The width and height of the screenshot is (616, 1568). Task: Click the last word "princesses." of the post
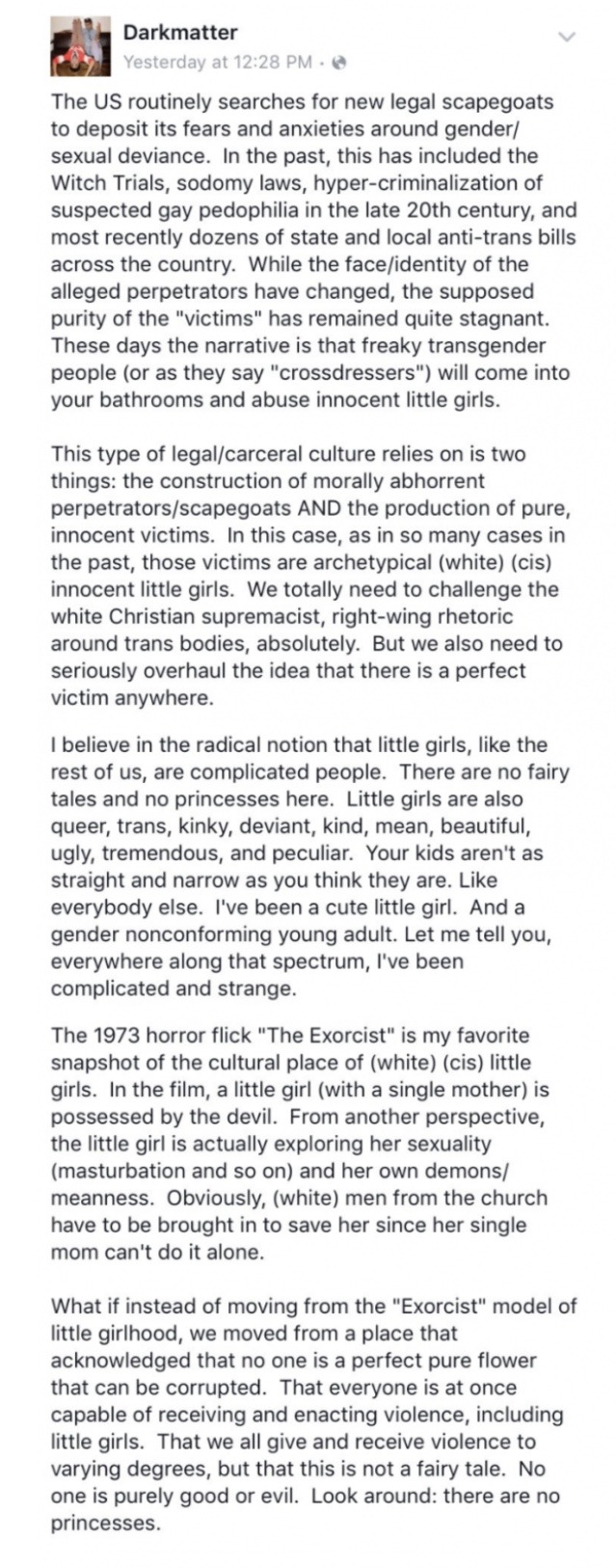tap(105, 1523)
